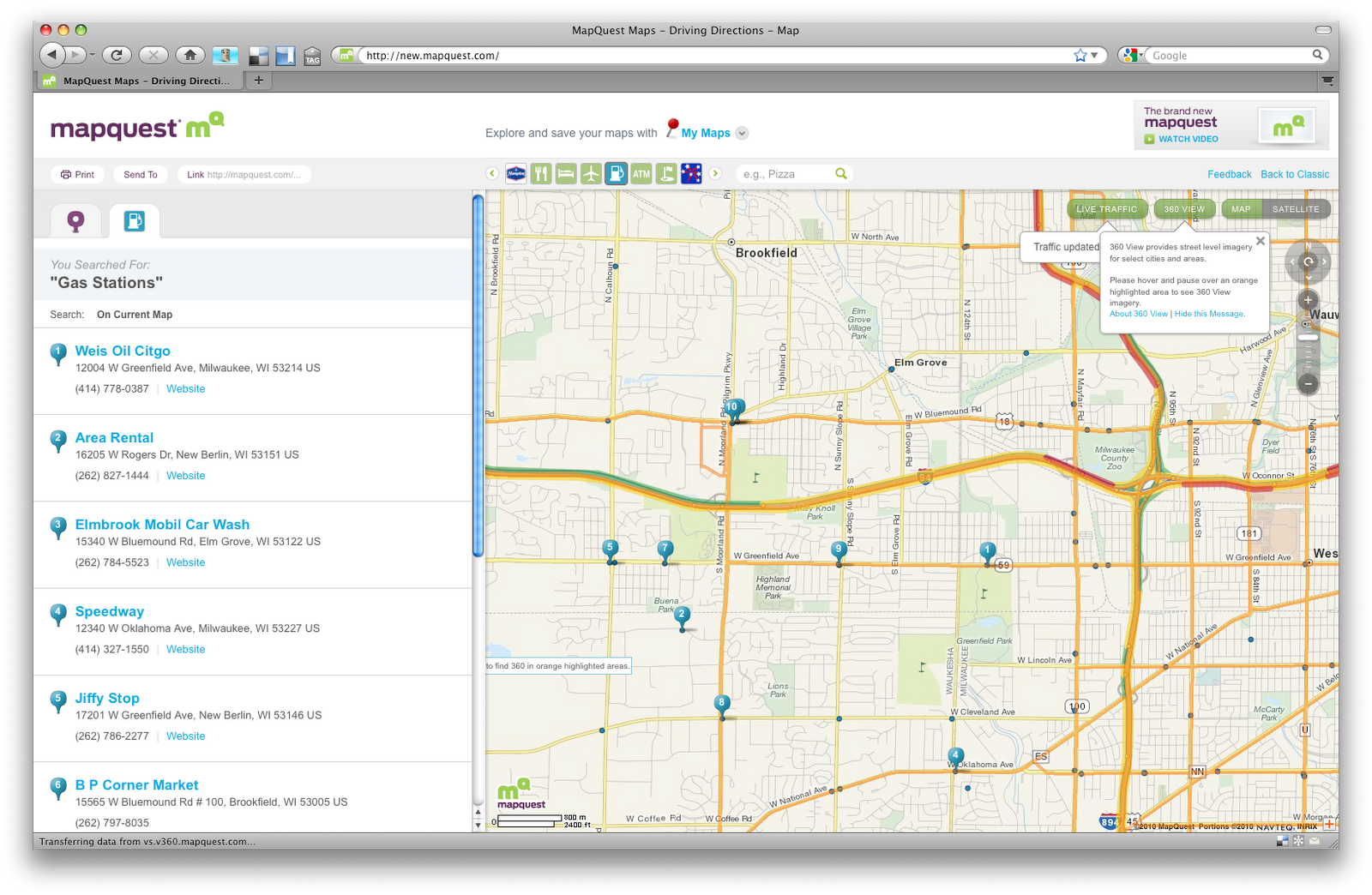Open the Weis Oil Citgo listing
1372x895 pixels.
click(x=123, y=351)
